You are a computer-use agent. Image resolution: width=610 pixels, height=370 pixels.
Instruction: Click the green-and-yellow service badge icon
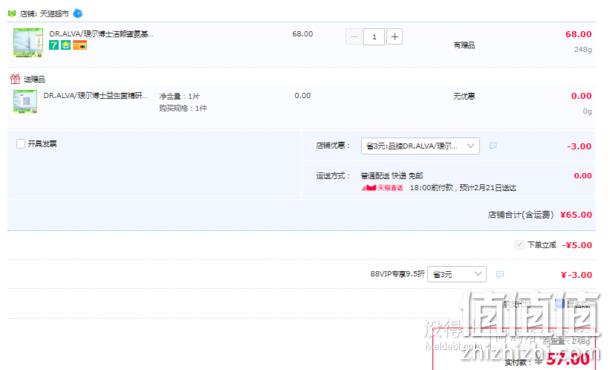pos(66,45)
